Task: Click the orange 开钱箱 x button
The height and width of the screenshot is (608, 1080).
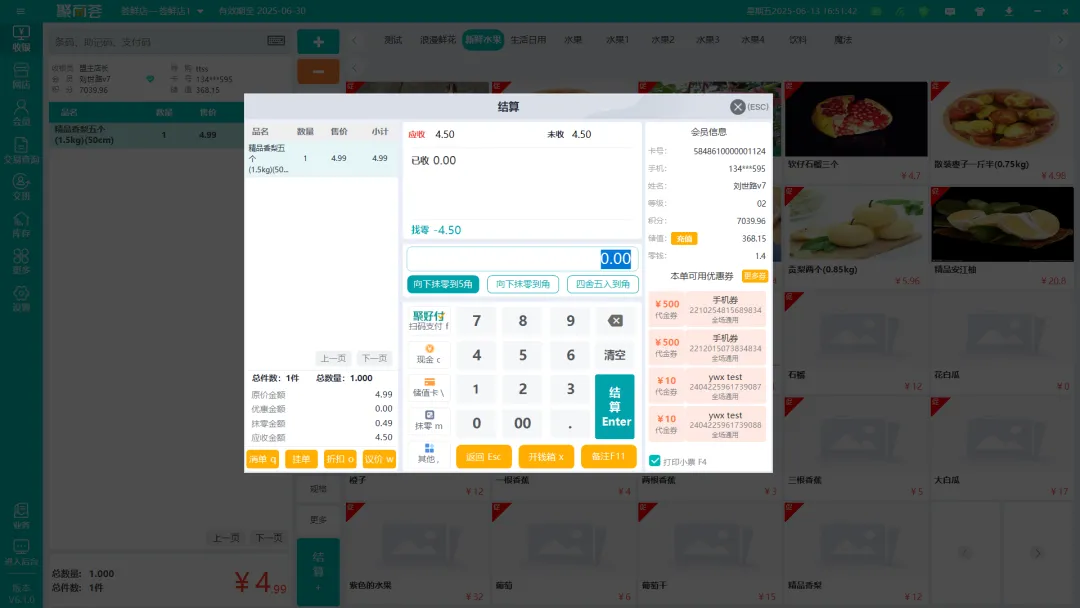Action: pyautogui.click(x=546, y=457)
